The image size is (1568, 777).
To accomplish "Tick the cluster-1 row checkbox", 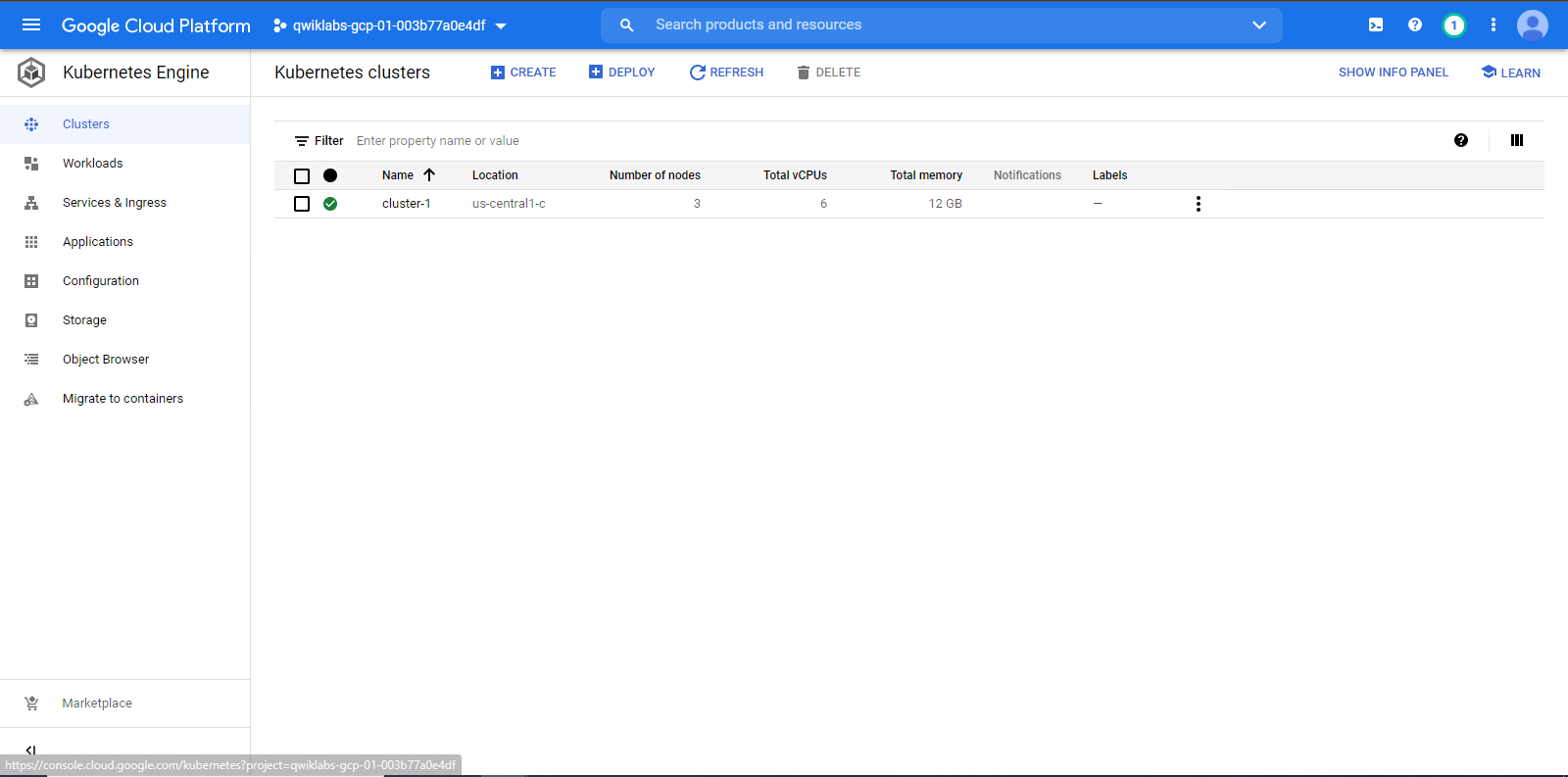I will point(302,204).
